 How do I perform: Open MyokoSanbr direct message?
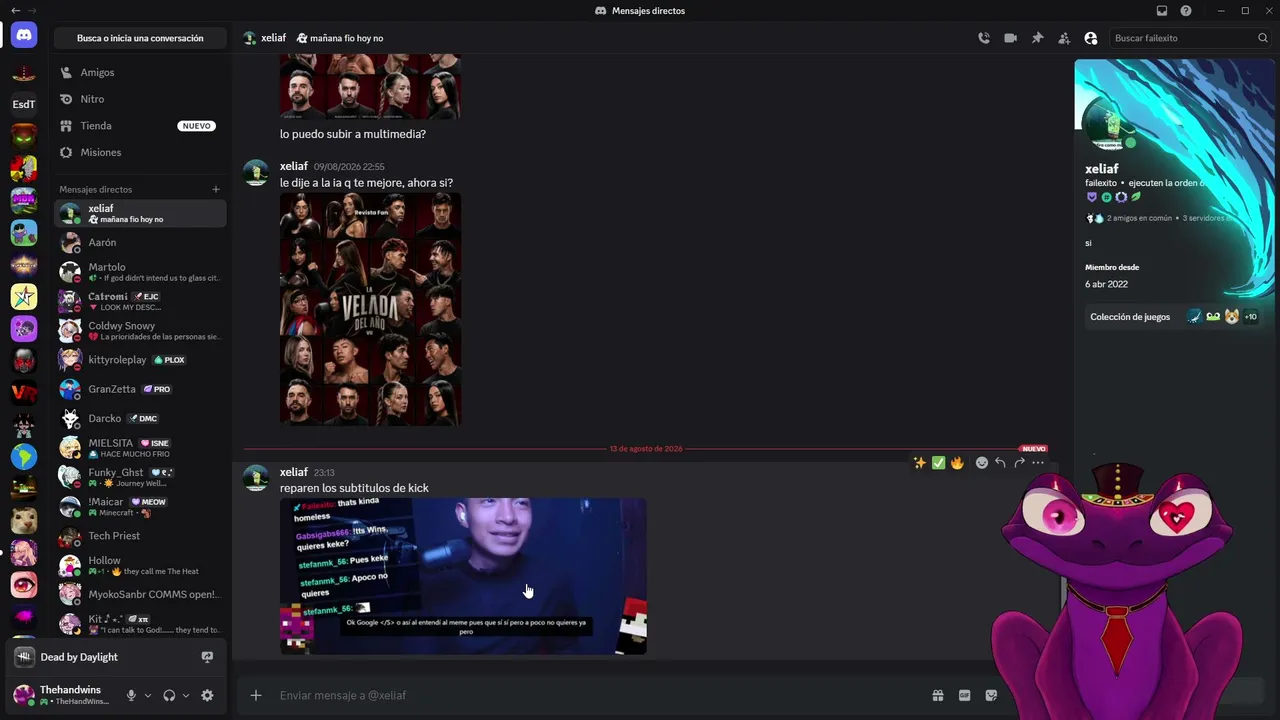pyautogui.click(x=140, y=594)
